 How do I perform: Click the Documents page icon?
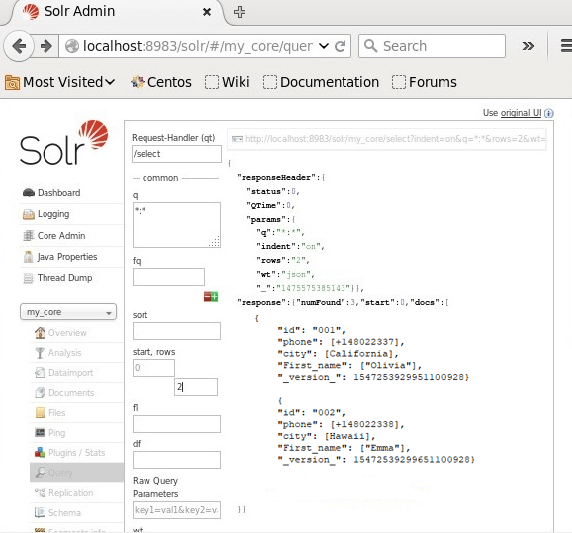(40, 393)
